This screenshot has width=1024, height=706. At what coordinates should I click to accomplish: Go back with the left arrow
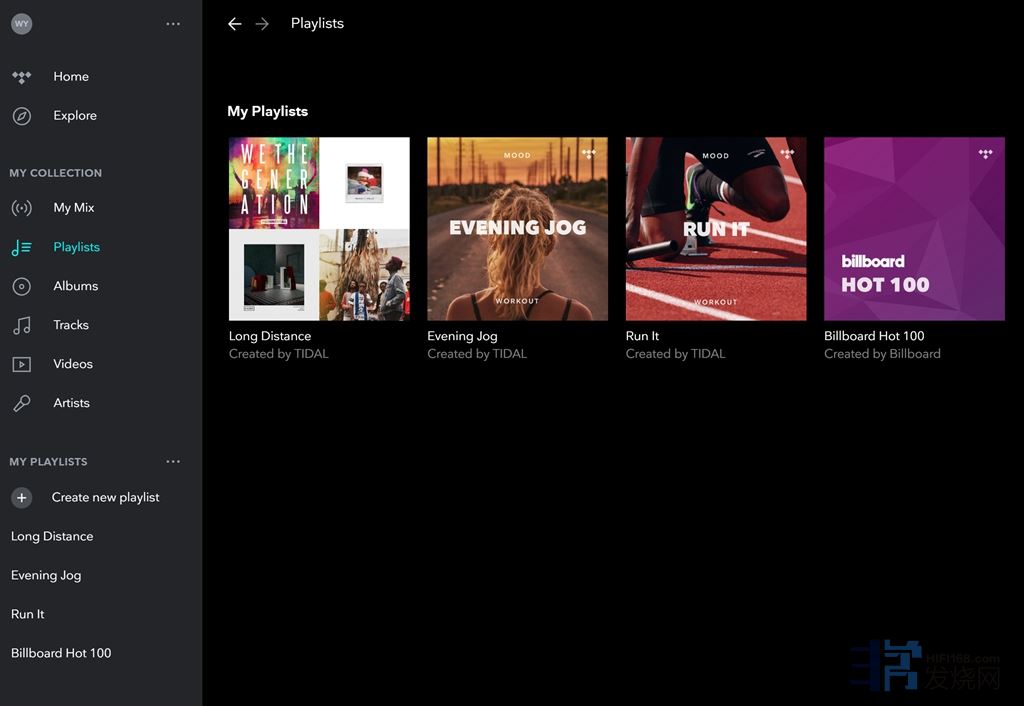click(234, 24)
